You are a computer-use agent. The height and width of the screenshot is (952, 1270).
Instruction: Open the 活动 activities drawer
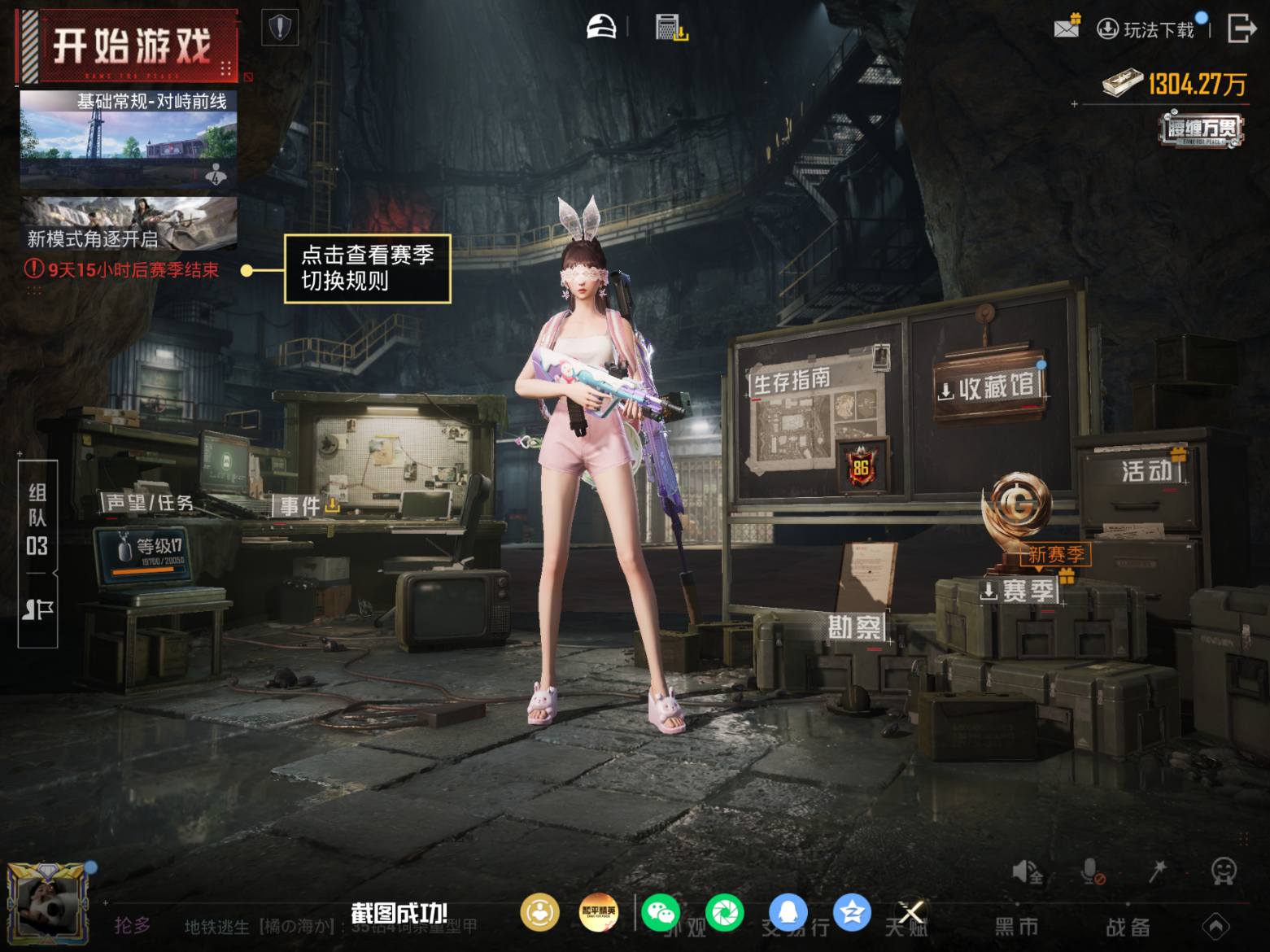tap(1147, 471)
